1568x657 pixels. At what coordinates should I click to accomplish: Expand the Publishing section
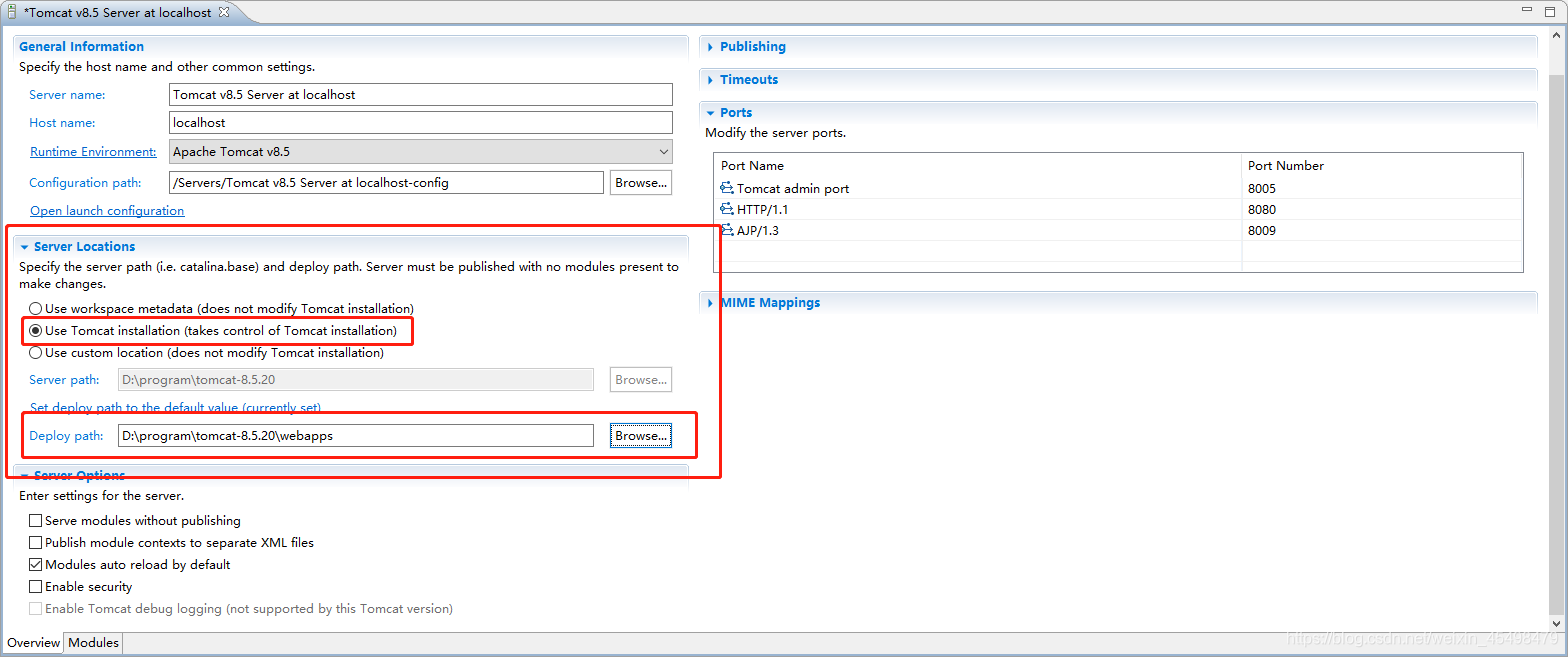click(x=711, y=47)
